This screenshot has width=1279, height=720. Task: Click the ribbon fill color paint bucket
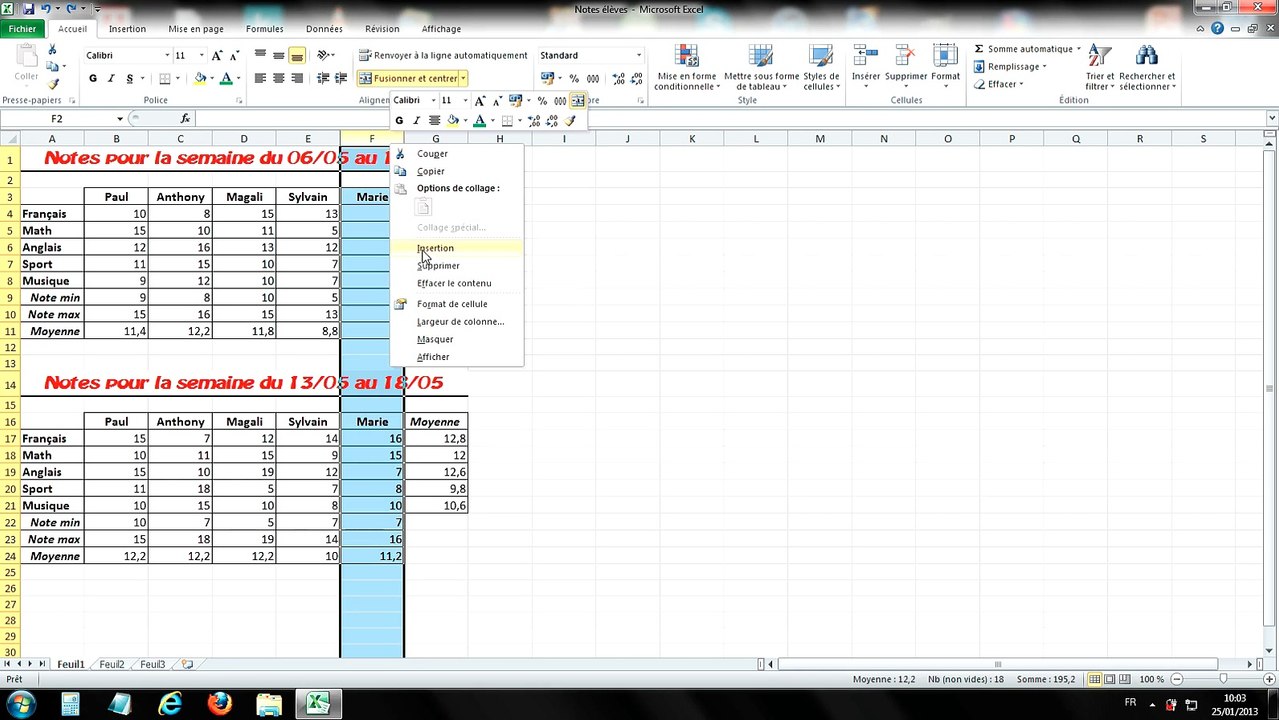click(200, 78)
